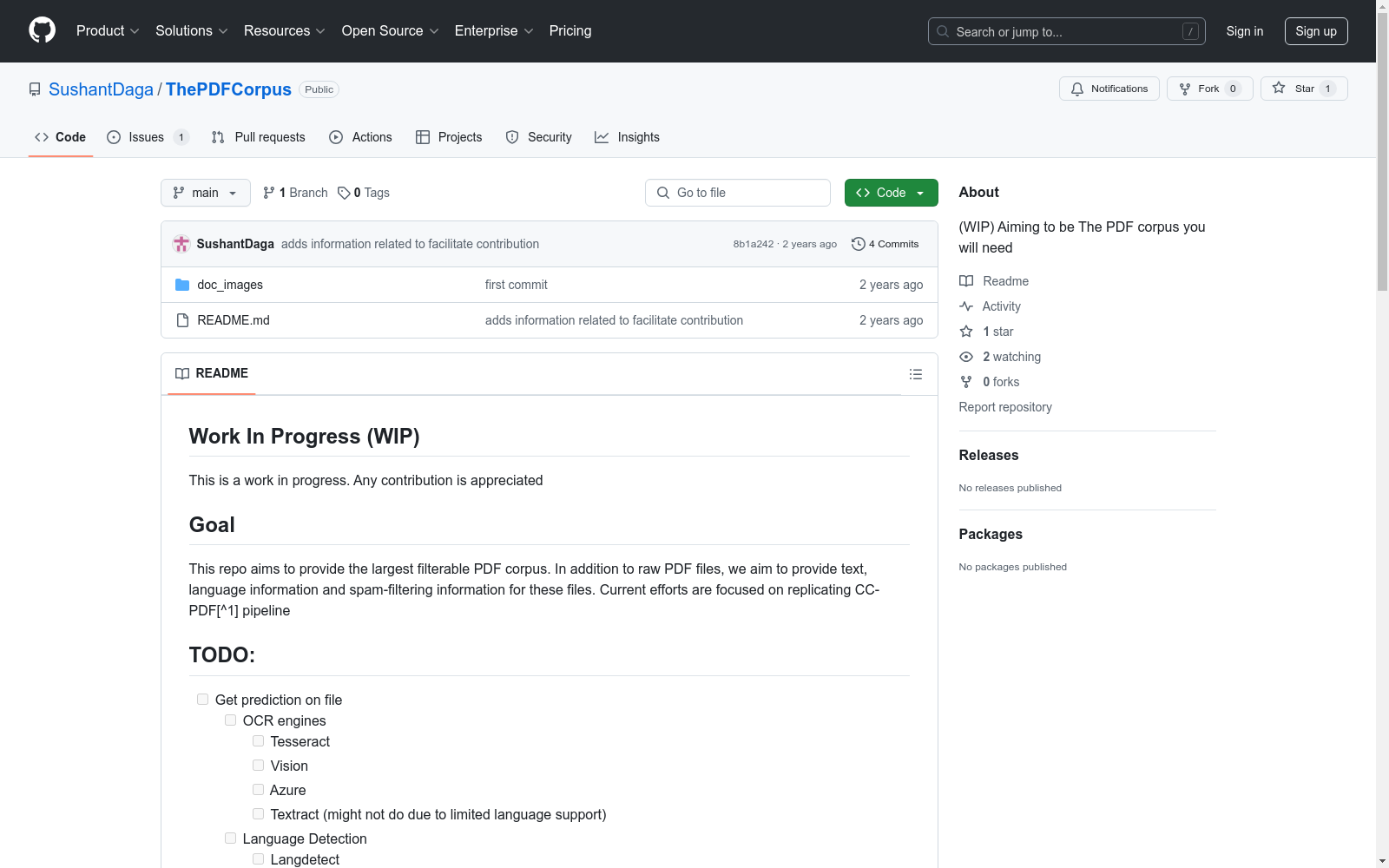Screen dimensions: 1389x868
Task: Switch to the Projects tab
Action: (x=449, y=137)
